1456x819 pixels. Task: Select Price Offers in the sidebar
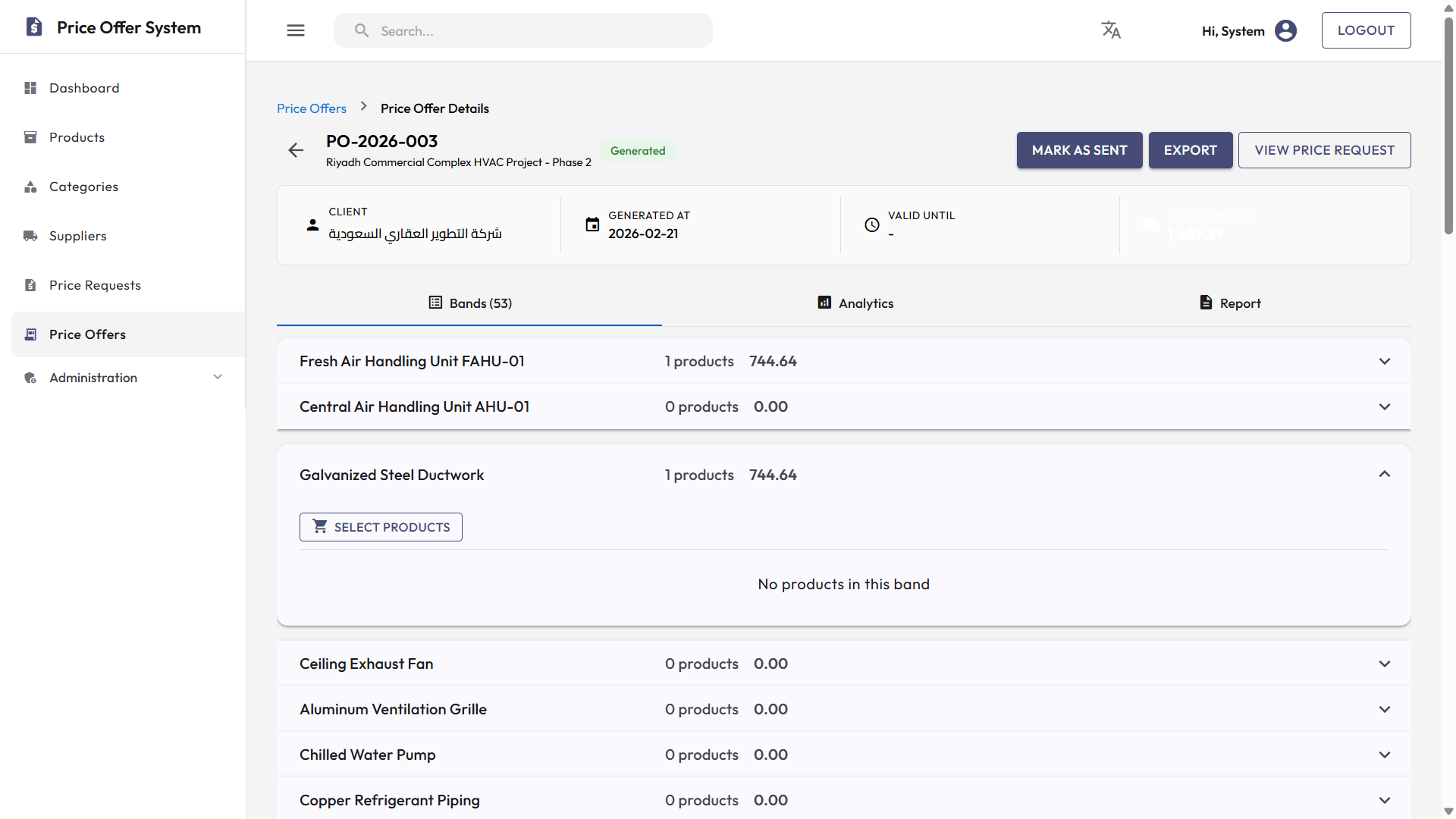coord(86,334)
